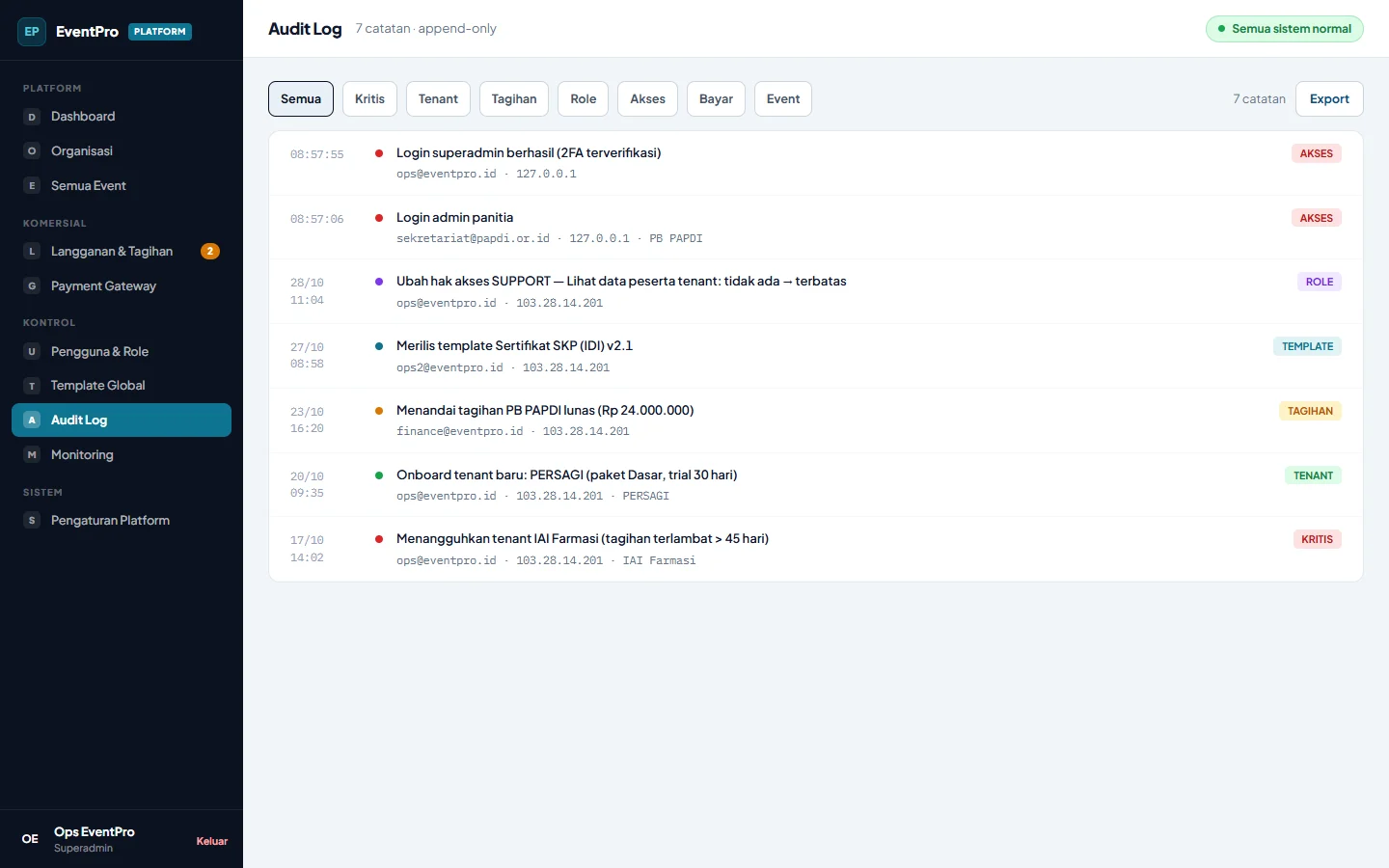Image resolution: width=1389 pixels, height=868 pixels.
Task: Go to Monitoring page
Action: coord(122,455)
